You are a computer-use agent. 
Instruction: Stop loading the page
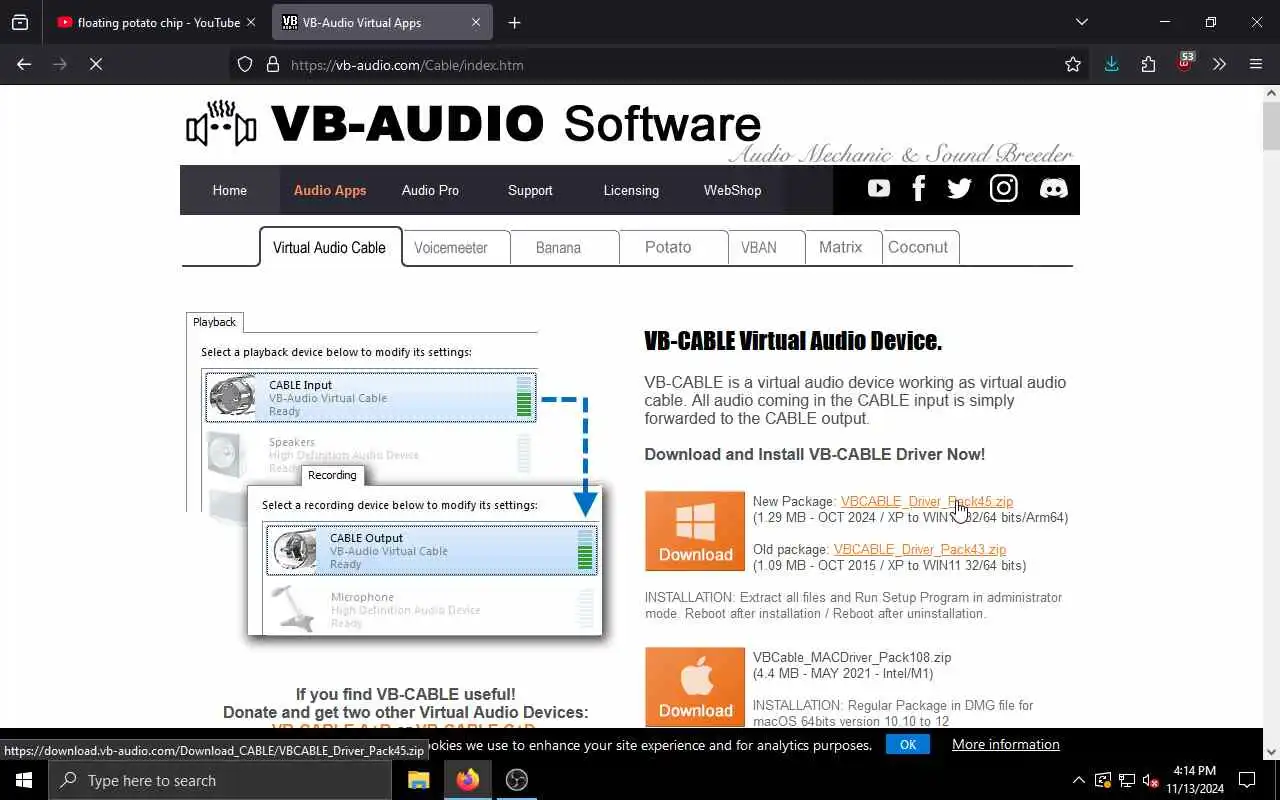click(x=96, y=64)
